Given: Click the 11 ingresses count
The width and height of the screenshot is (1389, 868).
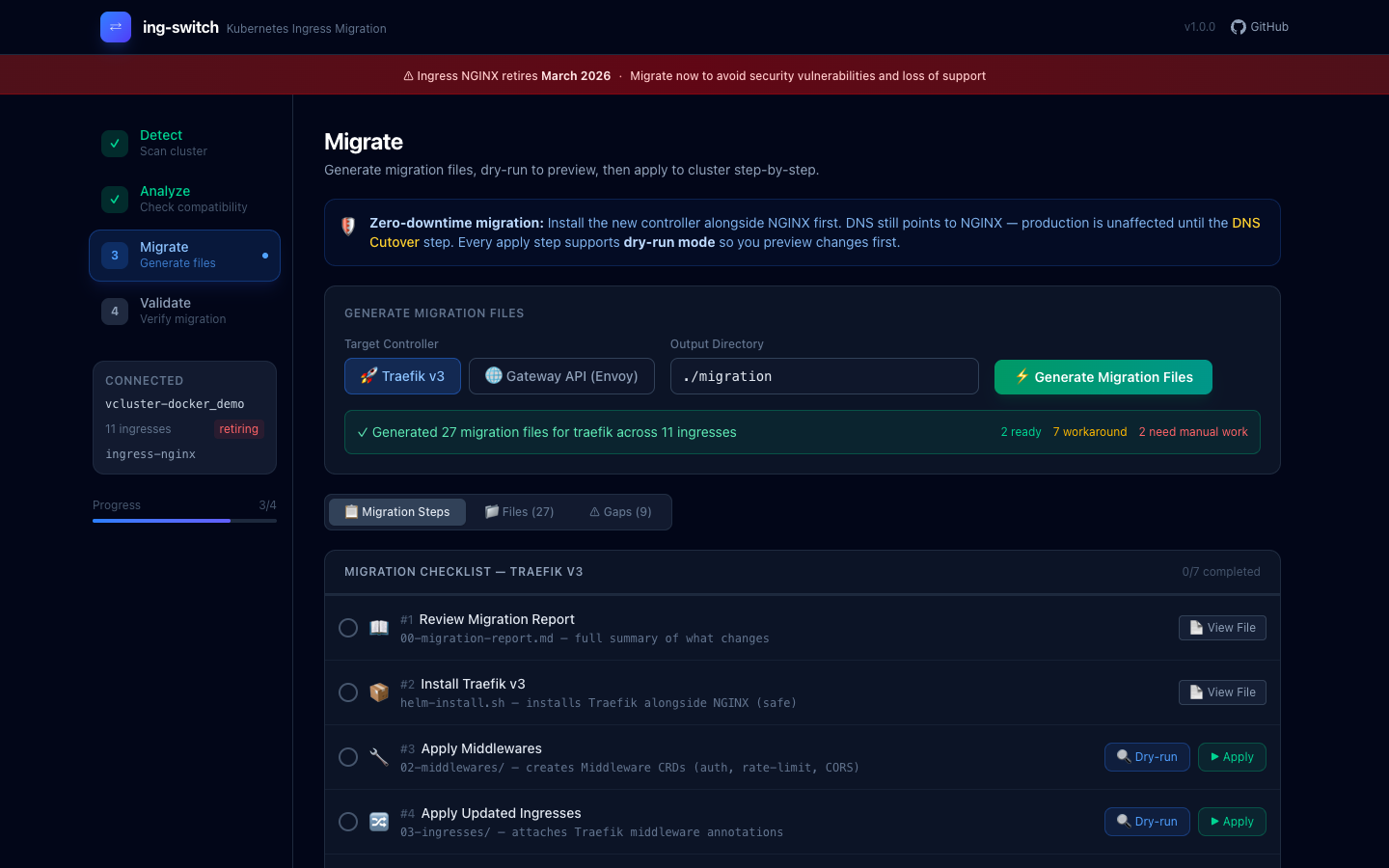Looking at the screenshot, I should pos(138,429).
